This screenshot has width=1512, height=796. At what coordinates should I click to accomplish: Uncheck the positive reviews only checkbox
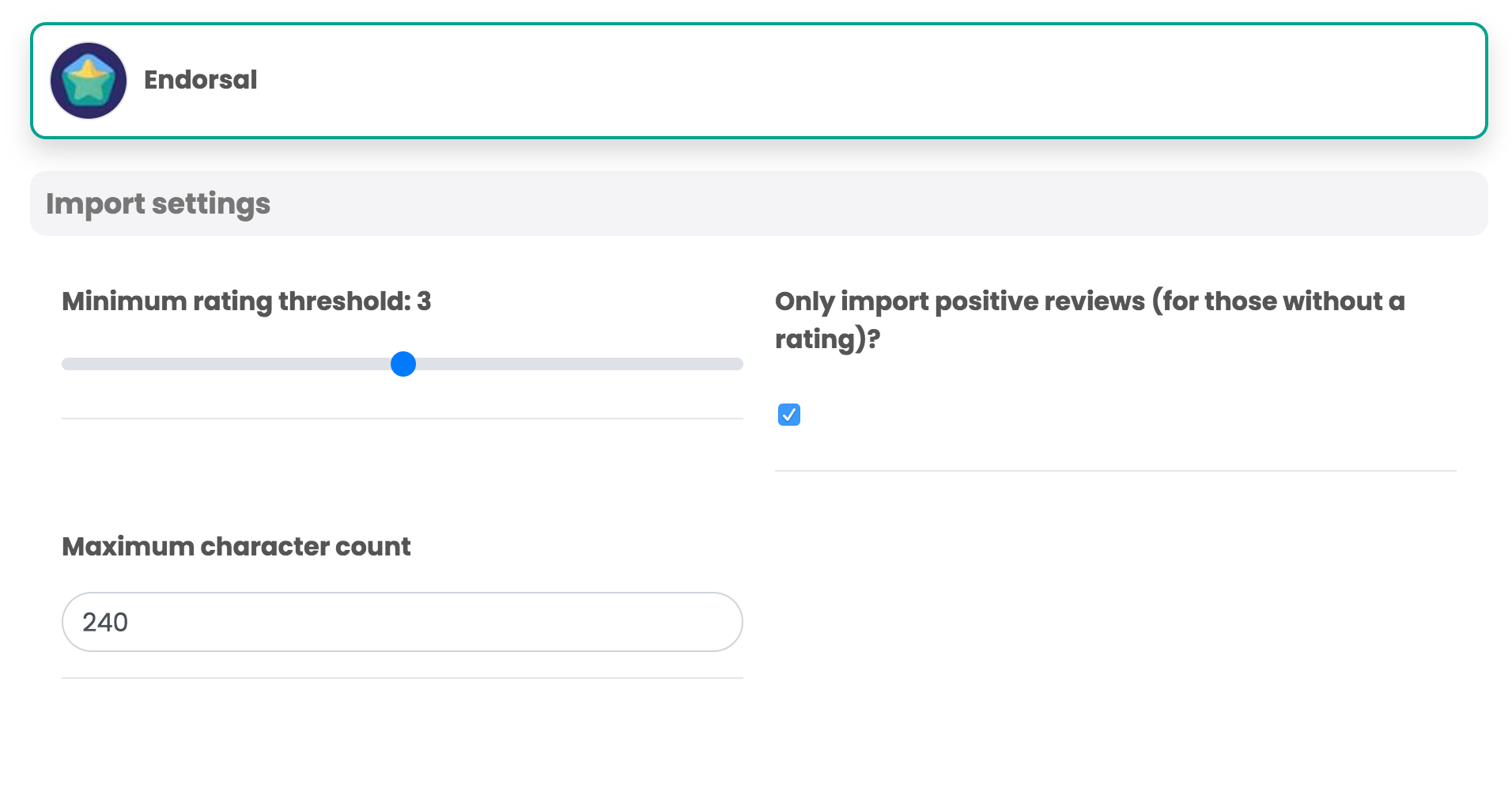(789, 415)
